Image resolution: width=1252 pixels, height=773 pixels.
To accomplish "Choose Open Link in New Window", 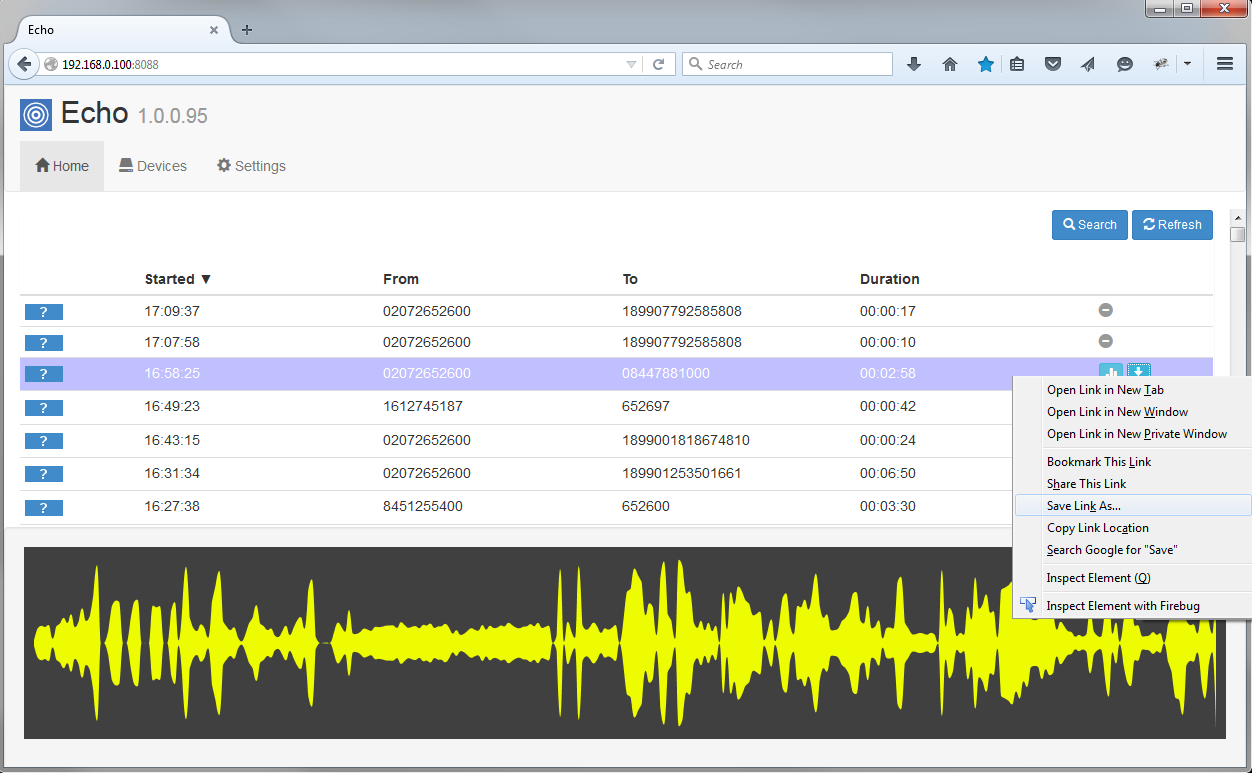I will pos(1132,412).
